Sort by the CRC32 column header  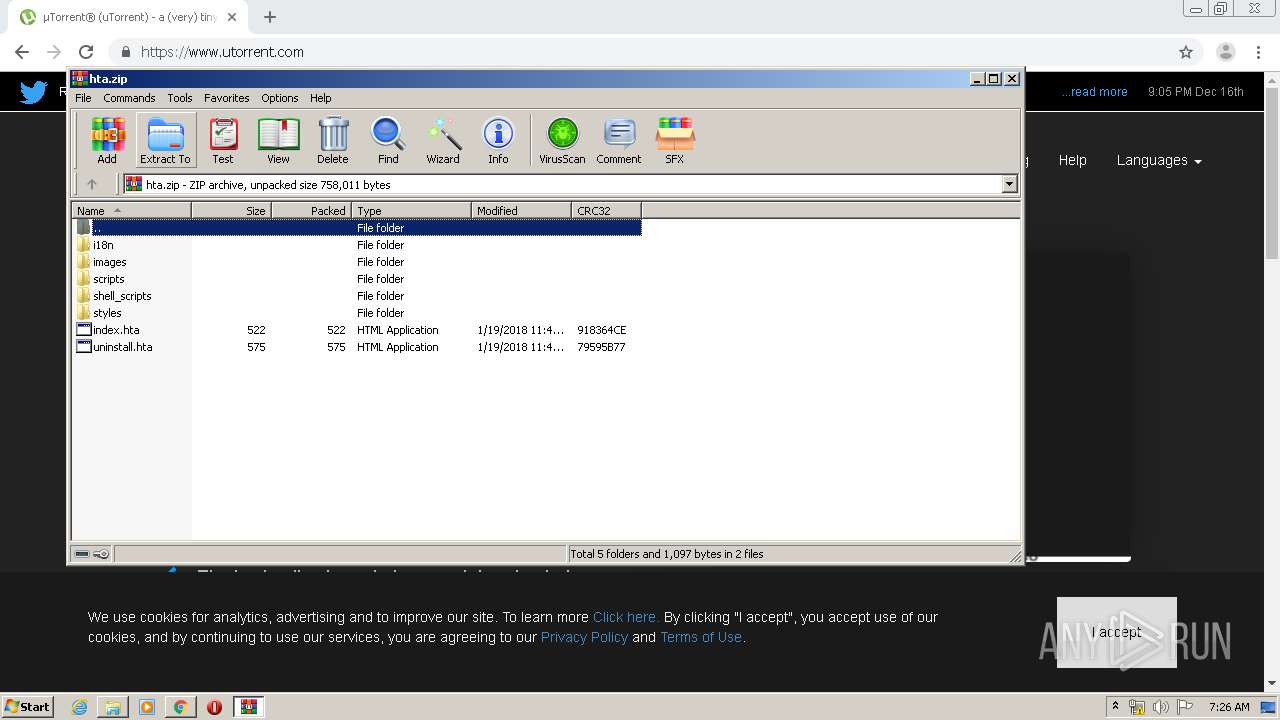[x=606, y=211]
